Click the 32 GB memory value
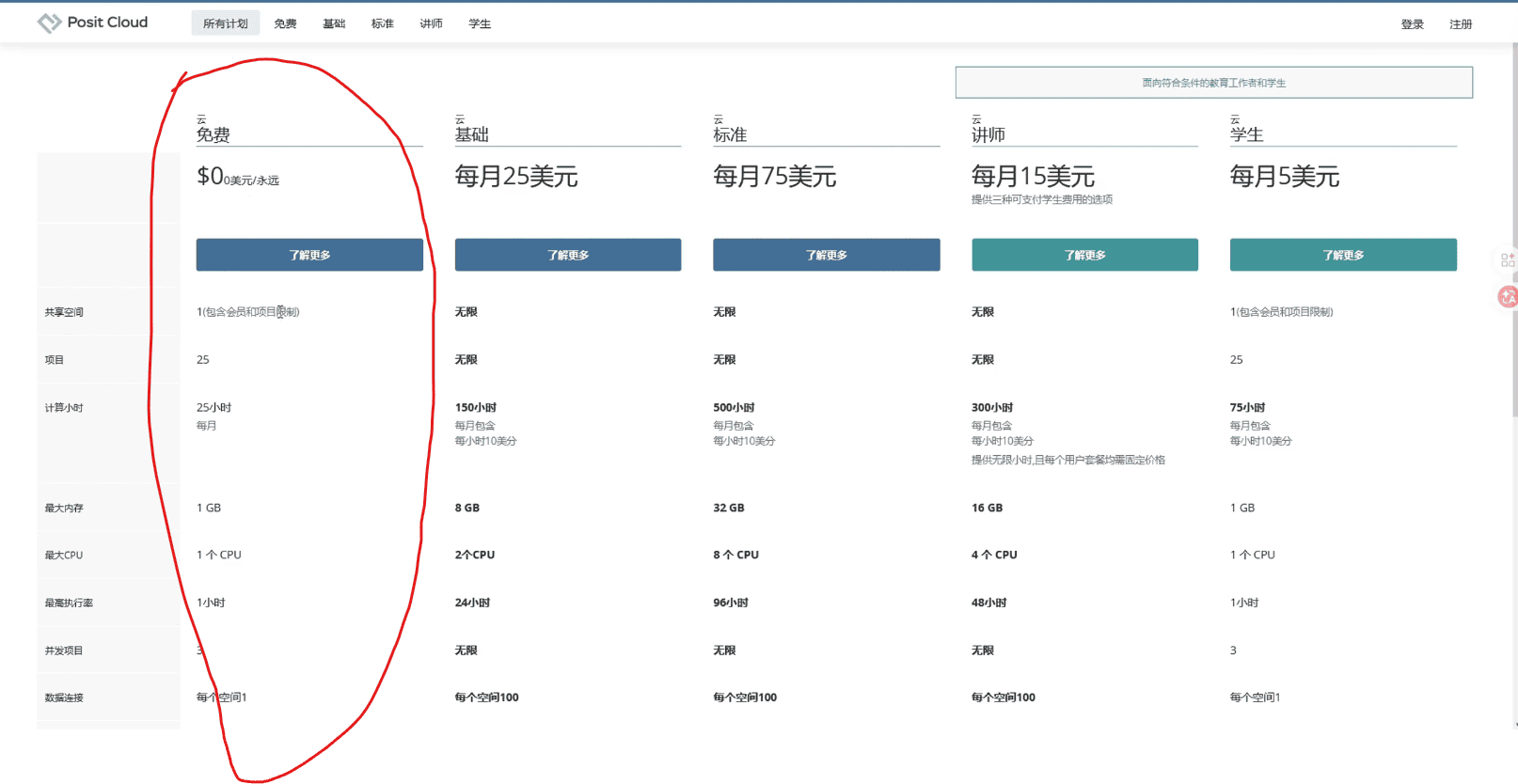This screenshot has width=1518, height=784. (x=729, y=508)
